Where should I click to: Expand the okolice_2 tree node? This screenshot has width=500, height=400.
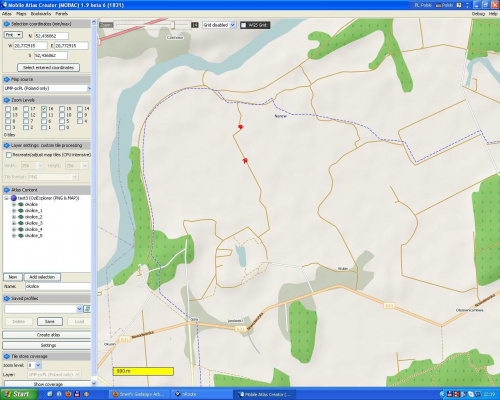coord(14,217)
